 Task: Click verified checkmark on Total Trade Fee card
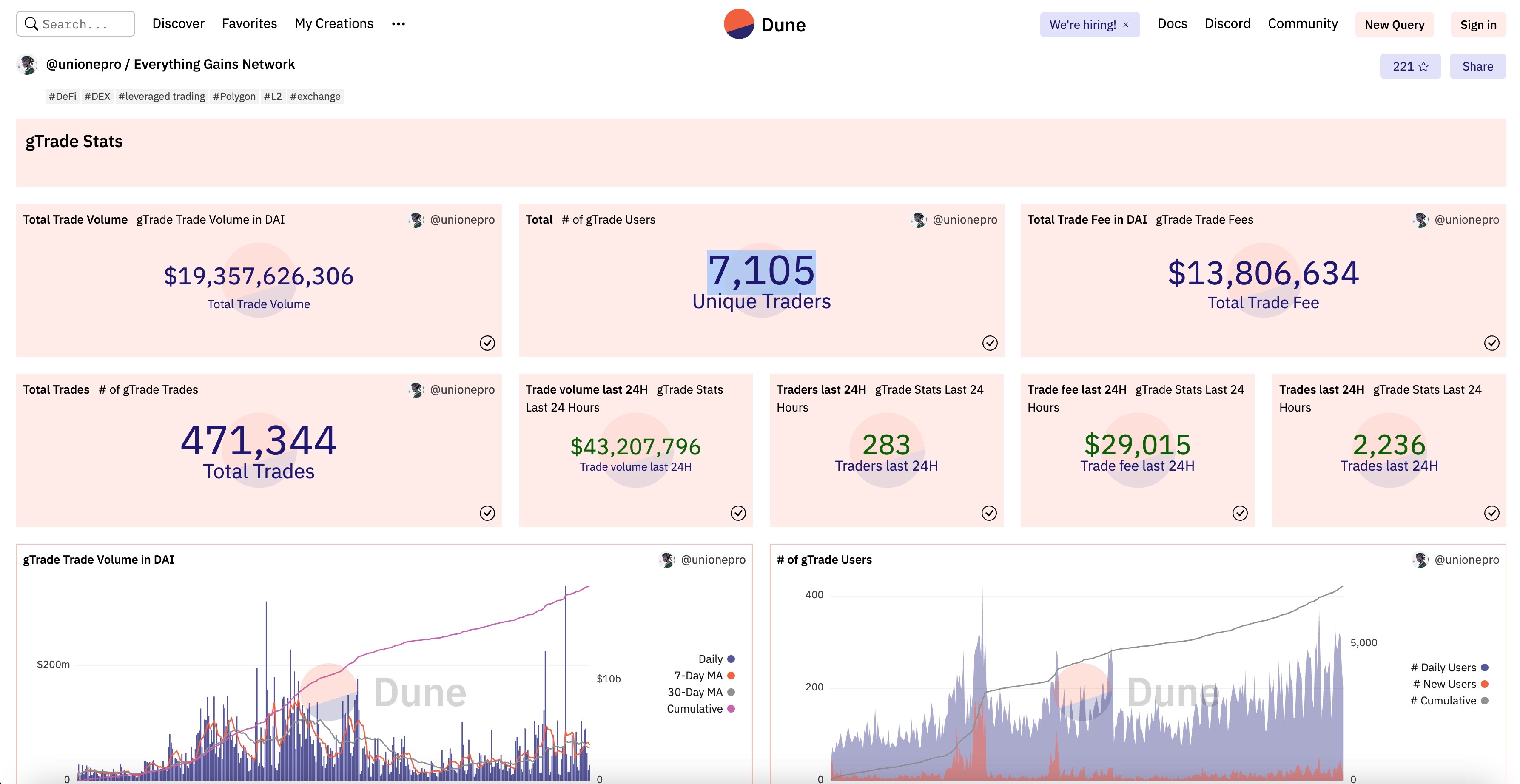(1491, 343)
